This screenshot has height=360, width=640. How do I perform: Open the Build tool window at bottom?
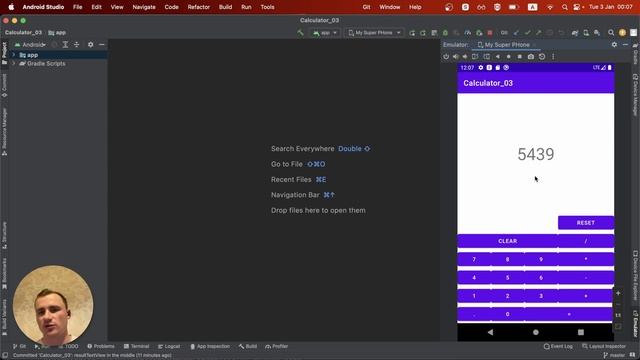click(248, 346)
